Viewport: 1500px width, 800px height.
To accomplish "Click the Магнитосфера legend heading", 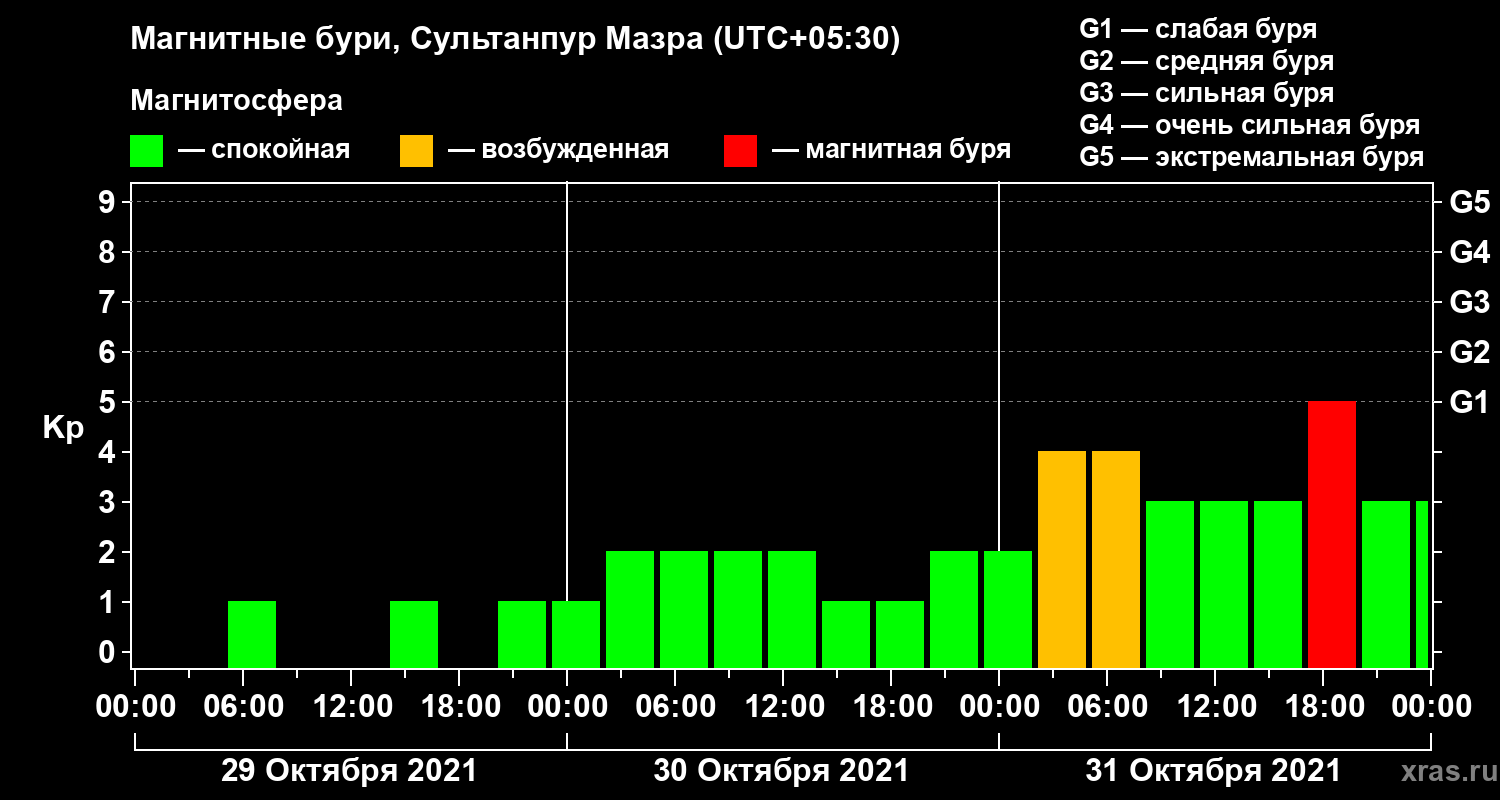I will 236,101.
